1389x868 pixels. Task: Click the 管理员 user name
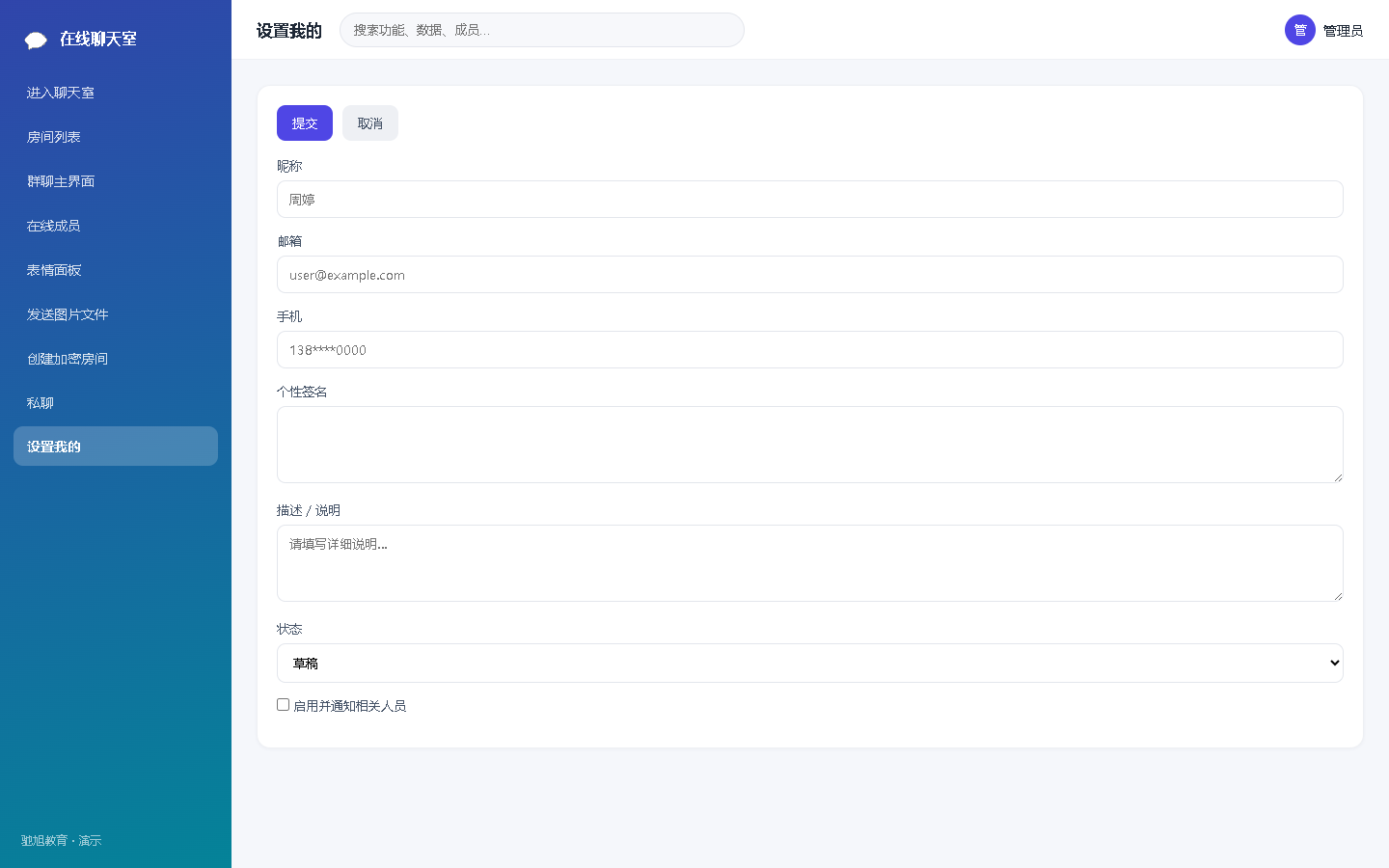click(x=1343, y=31)
